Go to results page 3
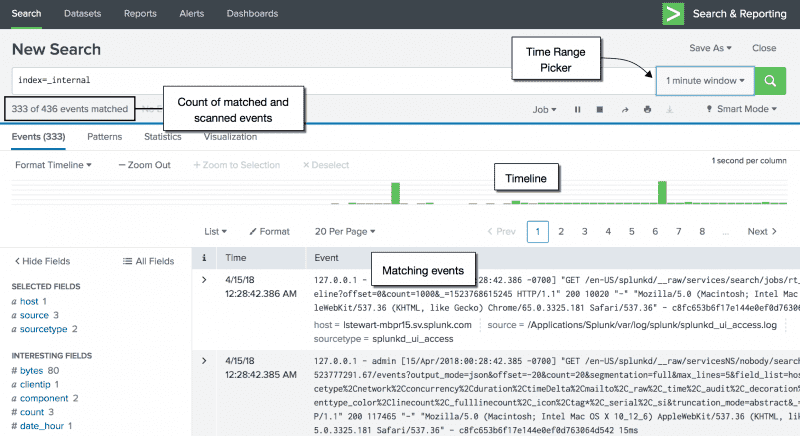 click(585, 232)
